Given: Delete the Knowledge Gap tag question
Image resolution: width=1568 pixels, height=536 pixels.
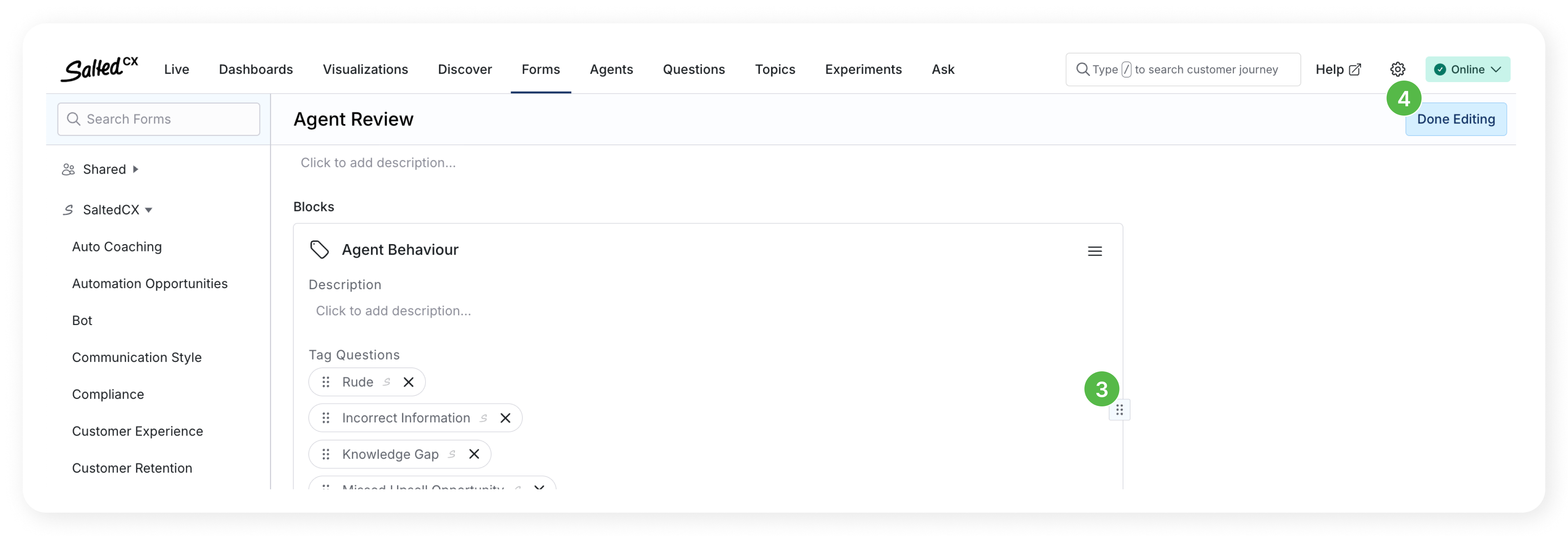Looking at the screenshot, I should click(x=474, y=454).
